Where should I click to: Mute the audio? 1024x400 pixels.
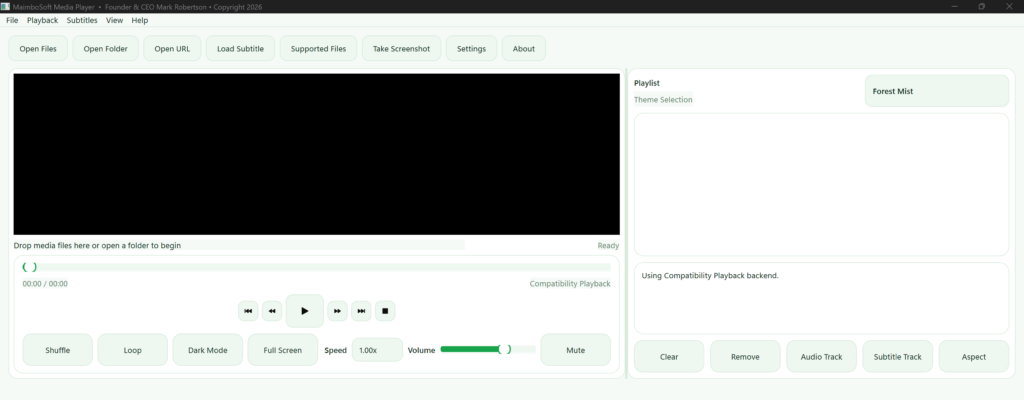[x=575, y=350]
